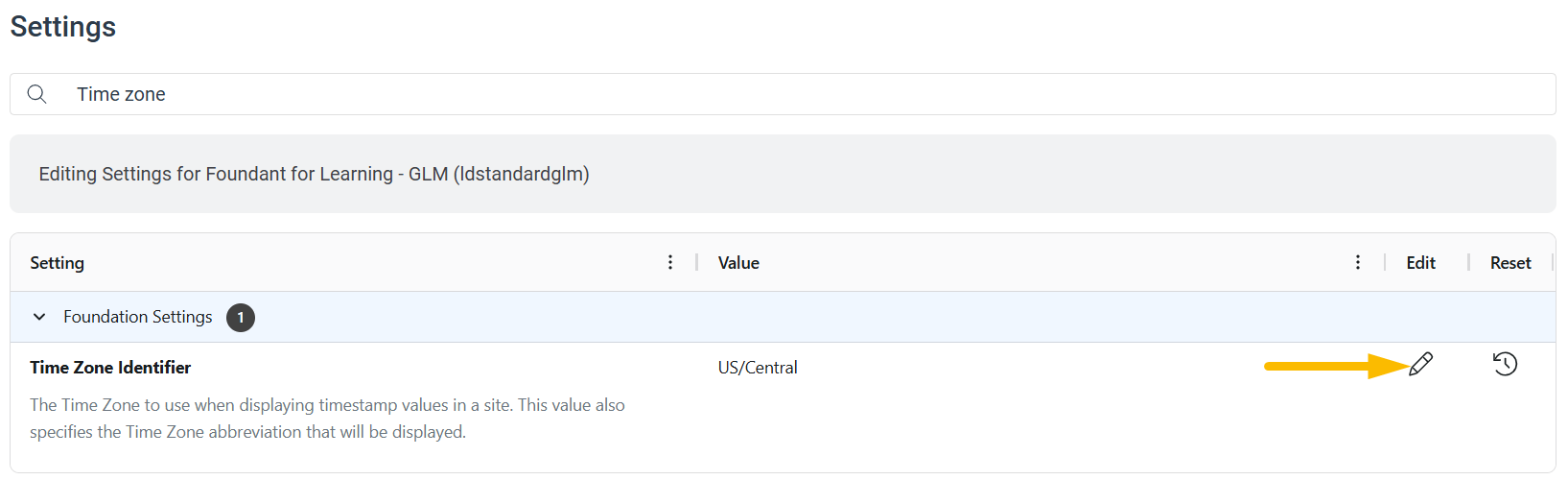Collapse the Foundation Settings group chevron
The width and height of the screenshot is (1568, 480).
point(39,317)
